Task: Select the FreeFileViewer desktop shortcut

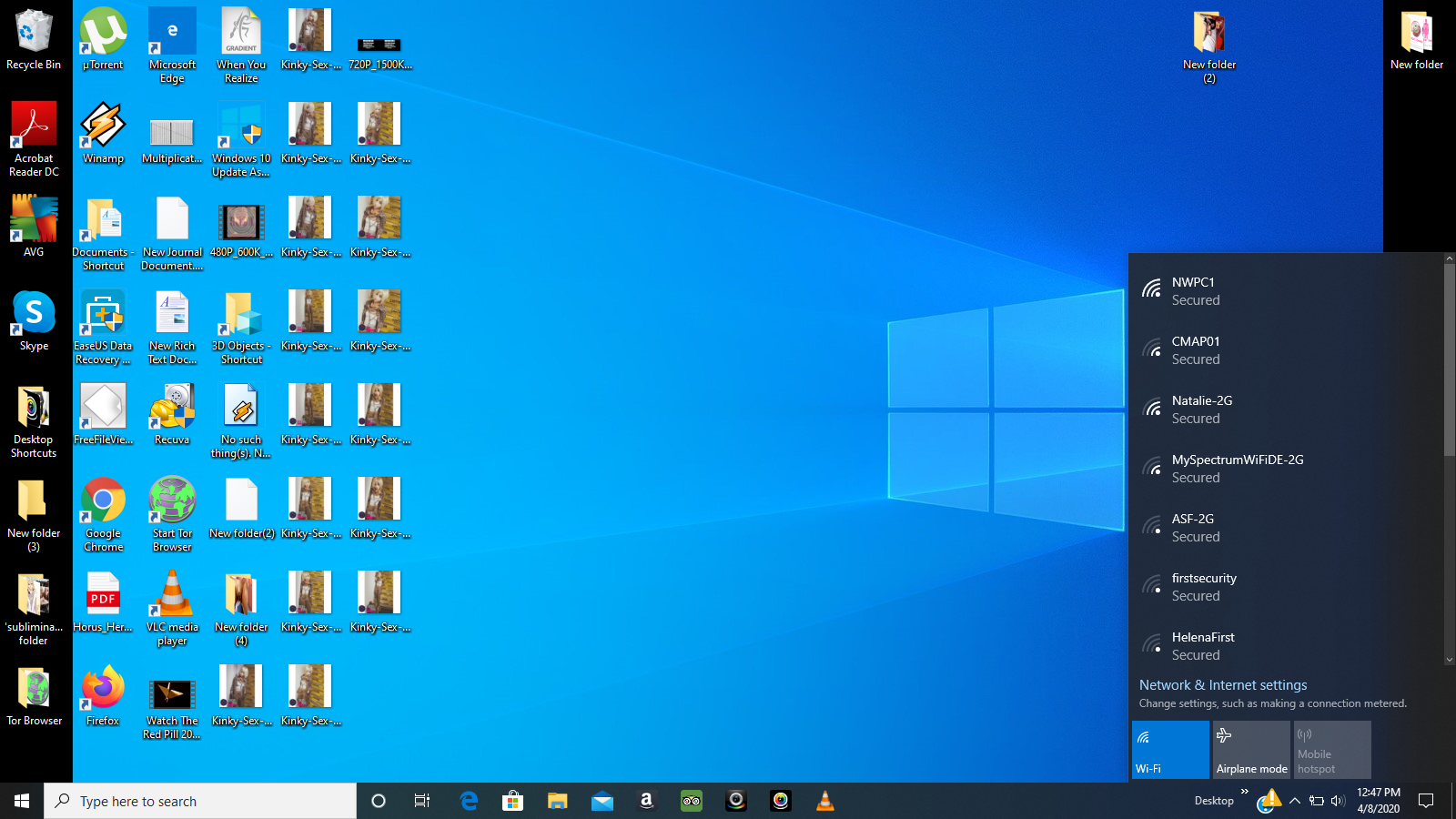Action: tap(103, 415)
